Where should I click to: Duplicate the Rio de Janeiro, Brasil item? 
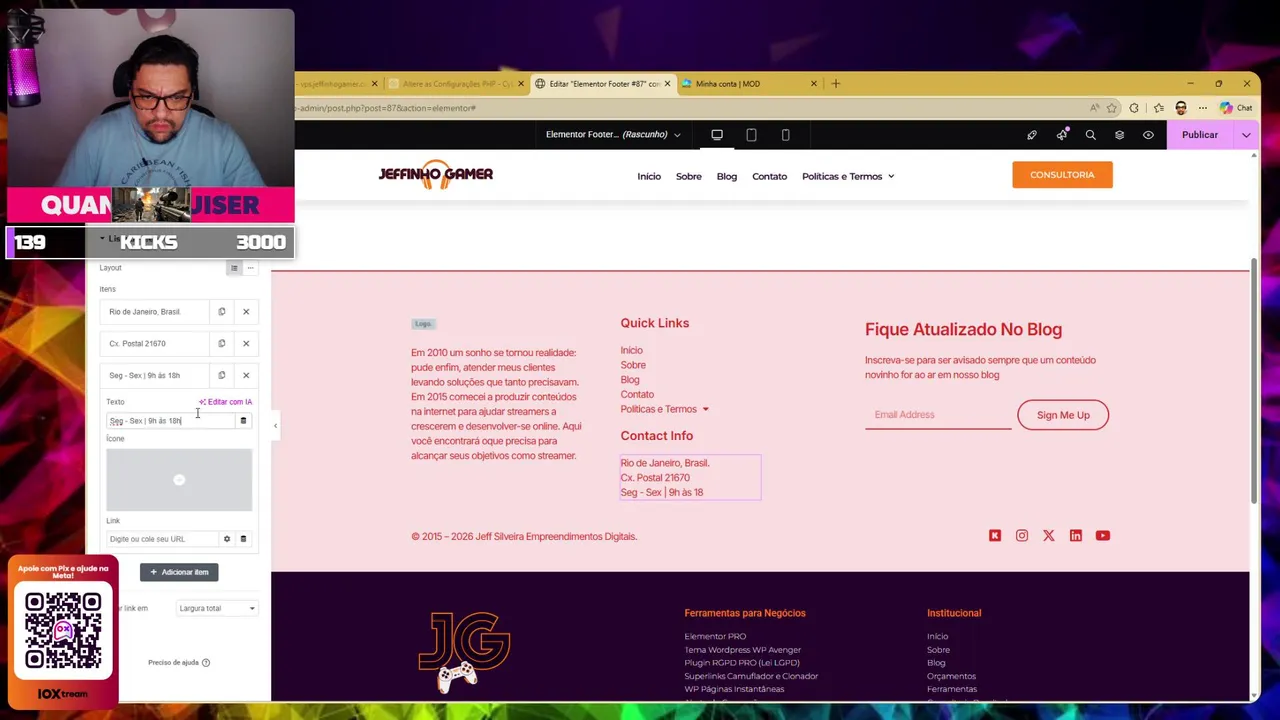pyautogui.click(x=222, y=312)
